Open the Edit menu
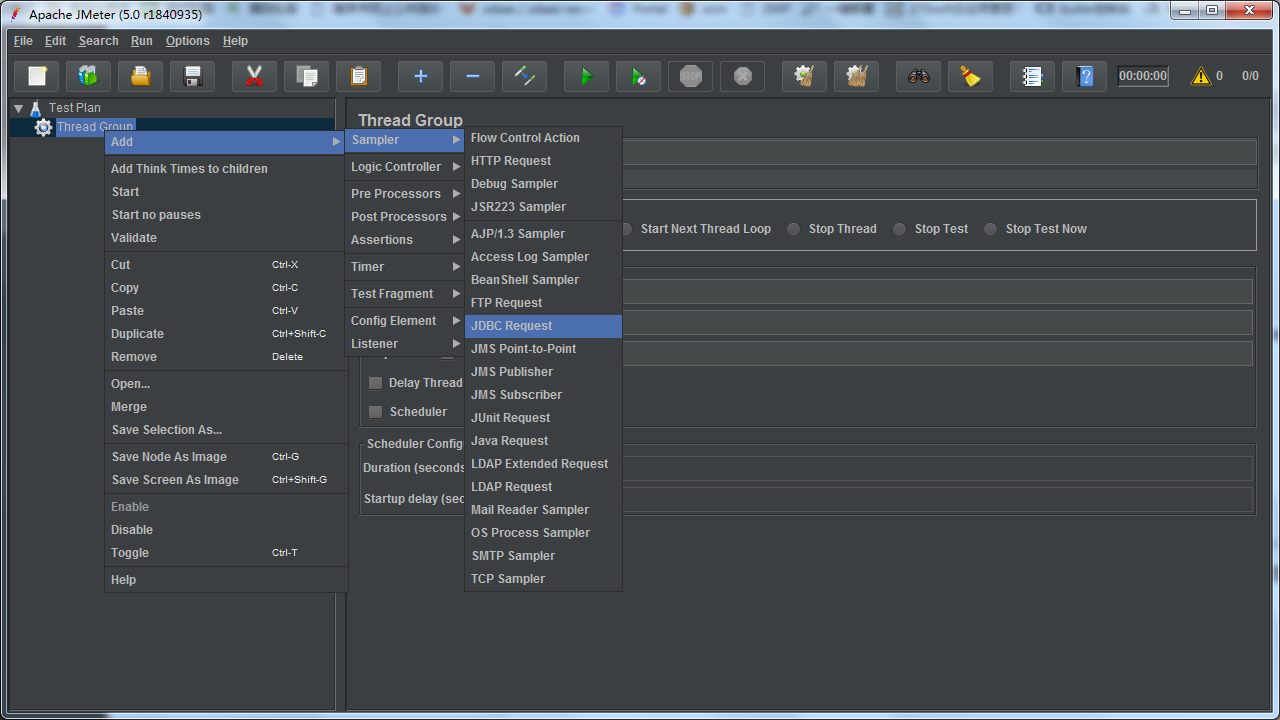 [56, 41]
